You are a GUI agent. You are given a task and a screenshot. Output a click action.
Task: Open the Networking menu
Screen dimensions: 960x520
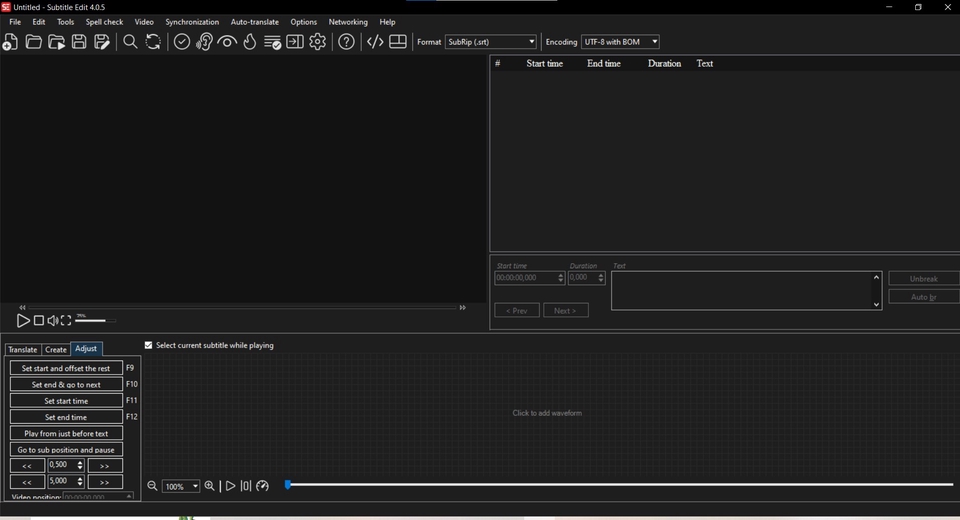[x=348, y=21]
